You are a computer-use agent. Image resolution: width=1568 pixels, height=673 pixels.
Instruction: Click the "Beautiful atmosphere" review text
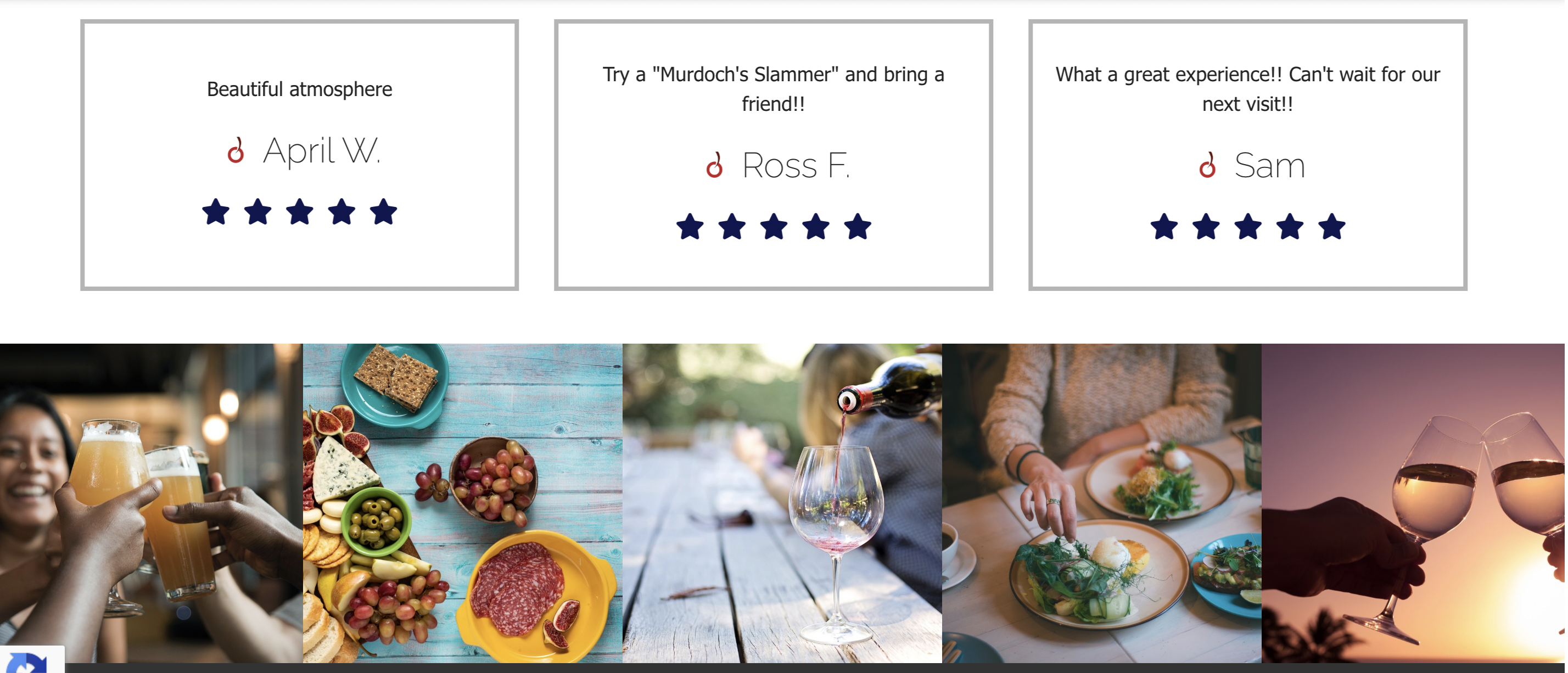[x=299, y=89]
